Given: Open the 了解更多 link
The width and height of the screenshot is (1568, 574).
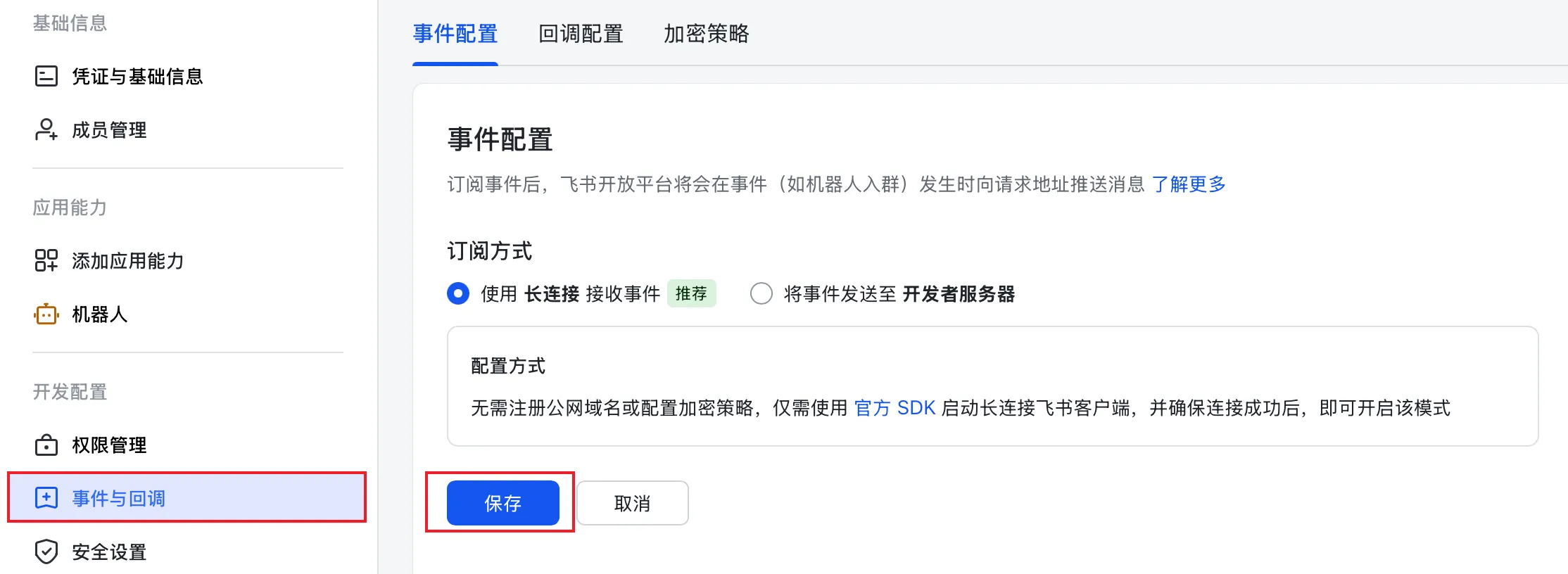Looking at the screenshot, I should [x=1188, y=184].
